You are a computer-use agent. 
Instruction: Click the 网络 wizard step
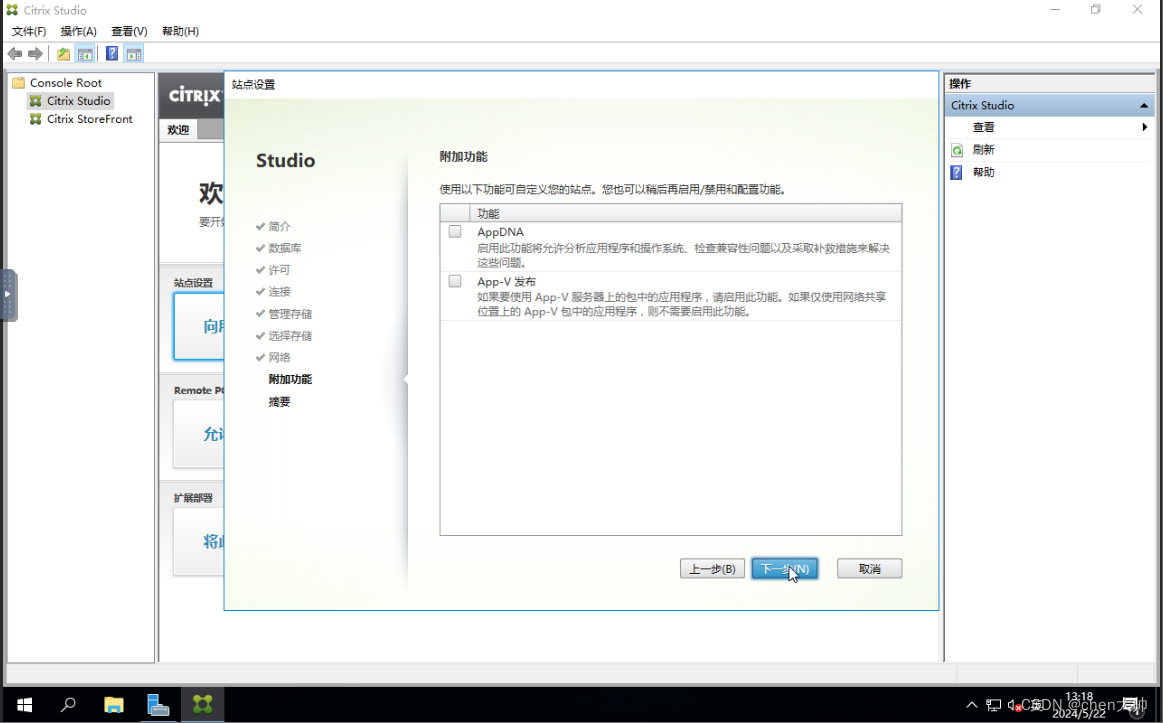[x=280, y=357]
